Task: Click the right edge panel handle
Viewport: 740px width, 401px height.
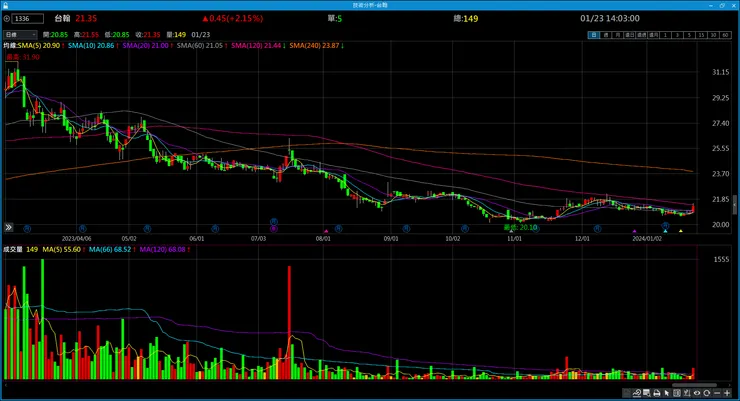Action: 735,206
